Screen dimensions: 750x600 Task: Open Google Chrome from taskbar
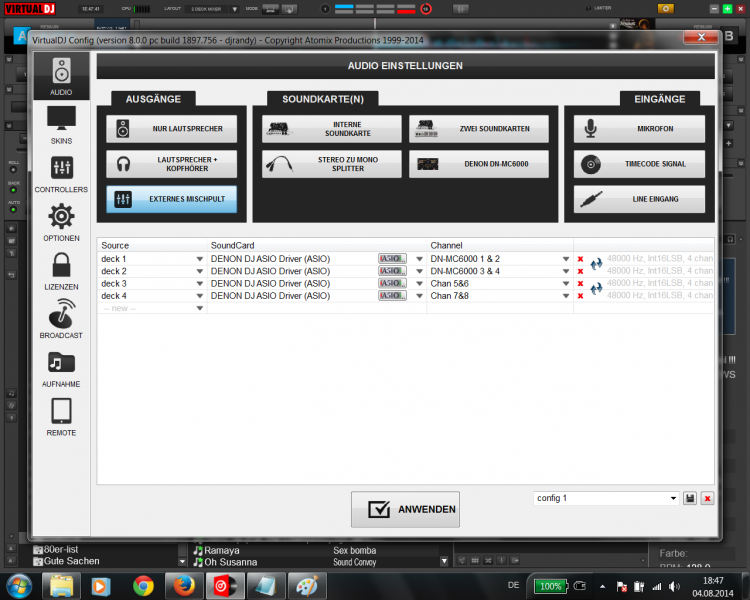[143, 586]
